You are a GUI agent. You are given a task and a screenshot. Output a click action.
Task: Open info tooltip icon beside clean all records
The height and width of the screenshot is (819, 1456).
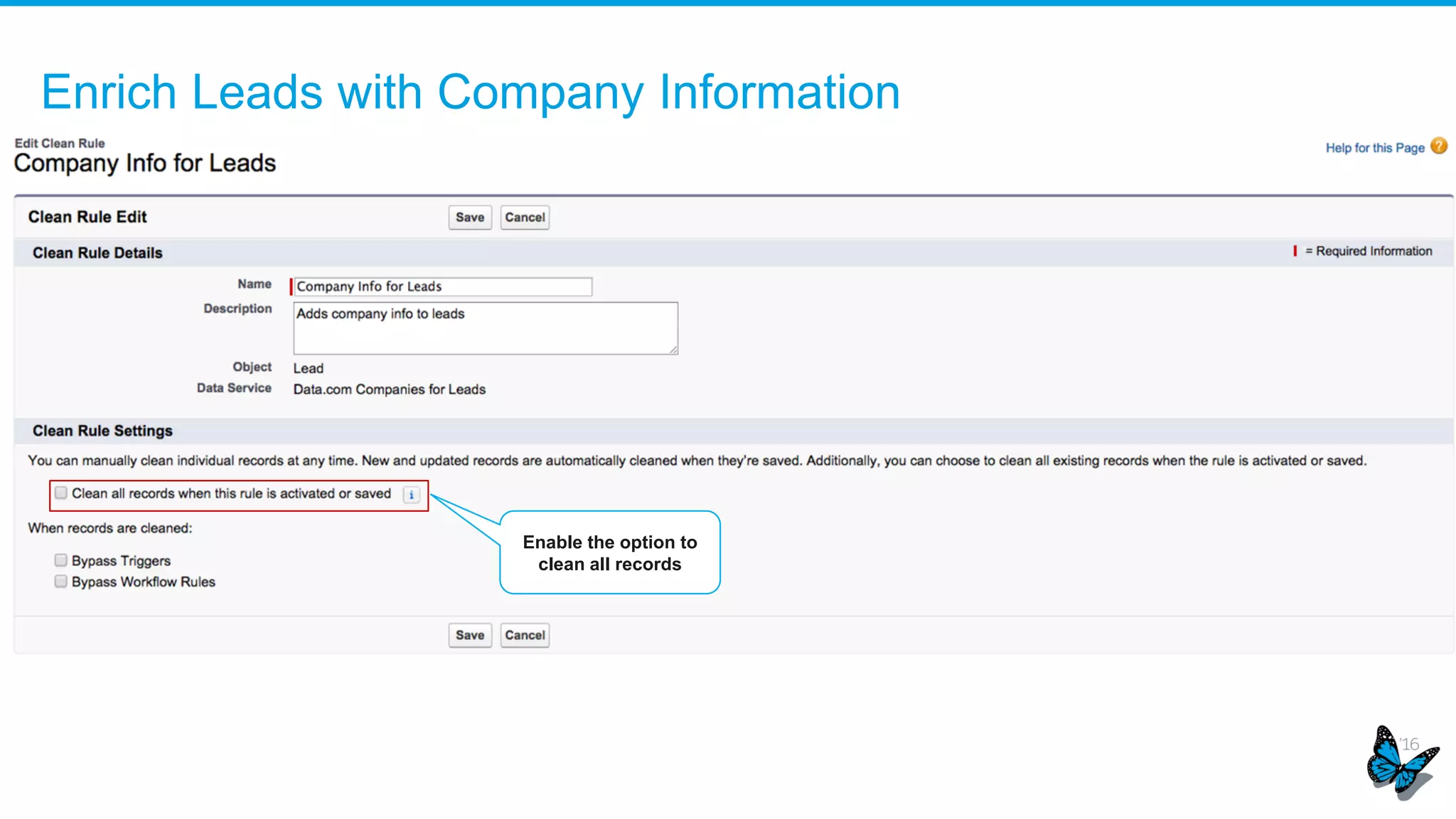[412, 495]
